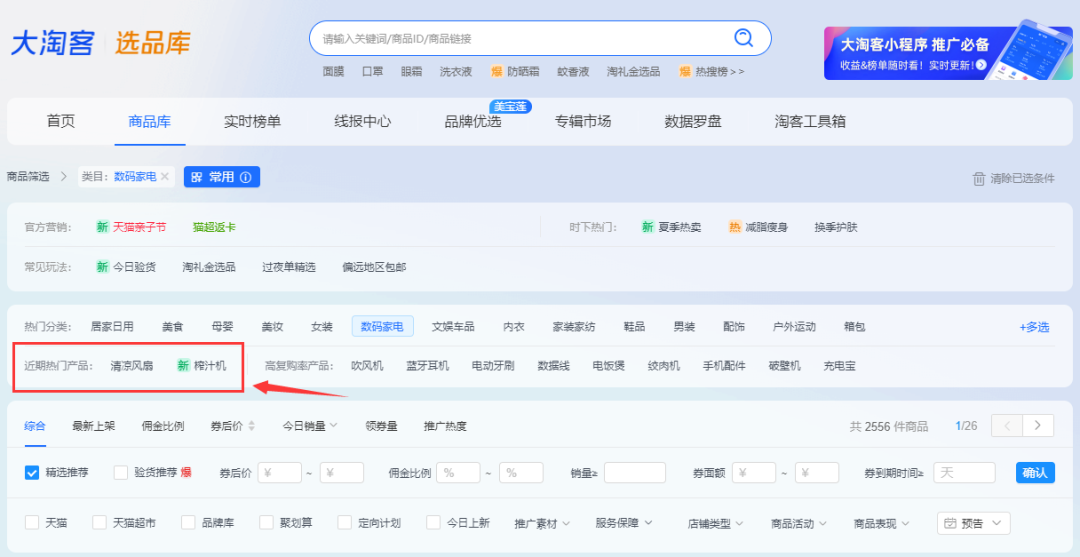Open the 商品表现 dropdown

point(882,523)
